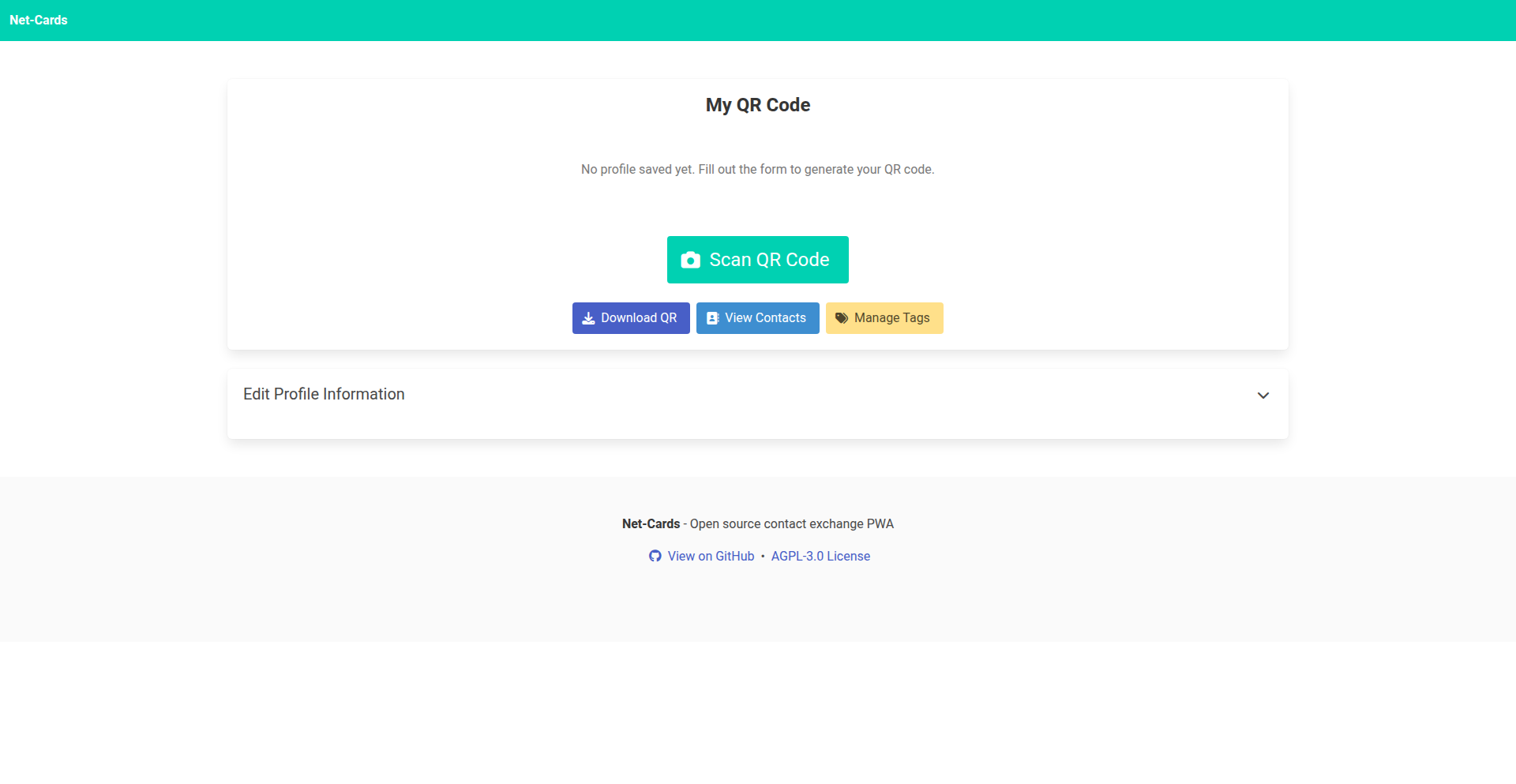Expand Edit Profile section via chevron arrow
1516x784 pixels.
coord(1263,396)
